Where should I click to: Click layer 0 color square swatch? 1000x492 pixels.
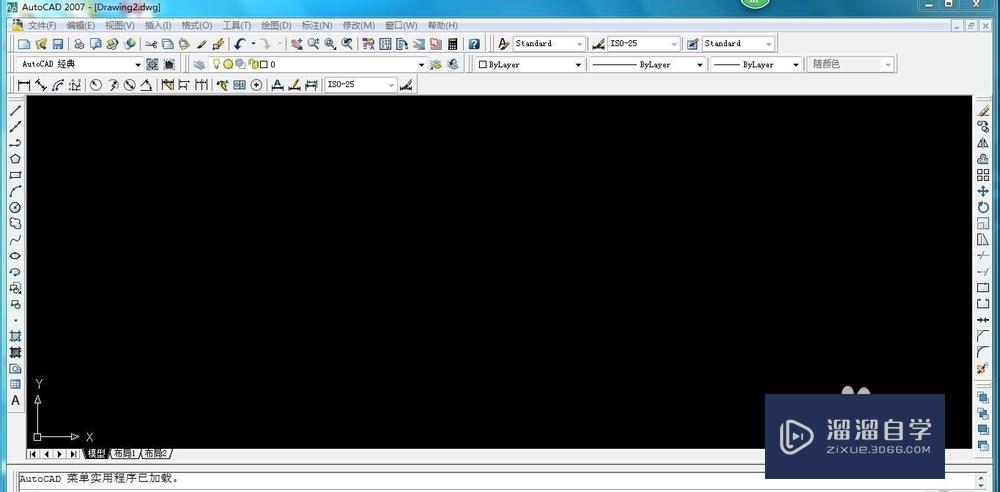[263, 64]
